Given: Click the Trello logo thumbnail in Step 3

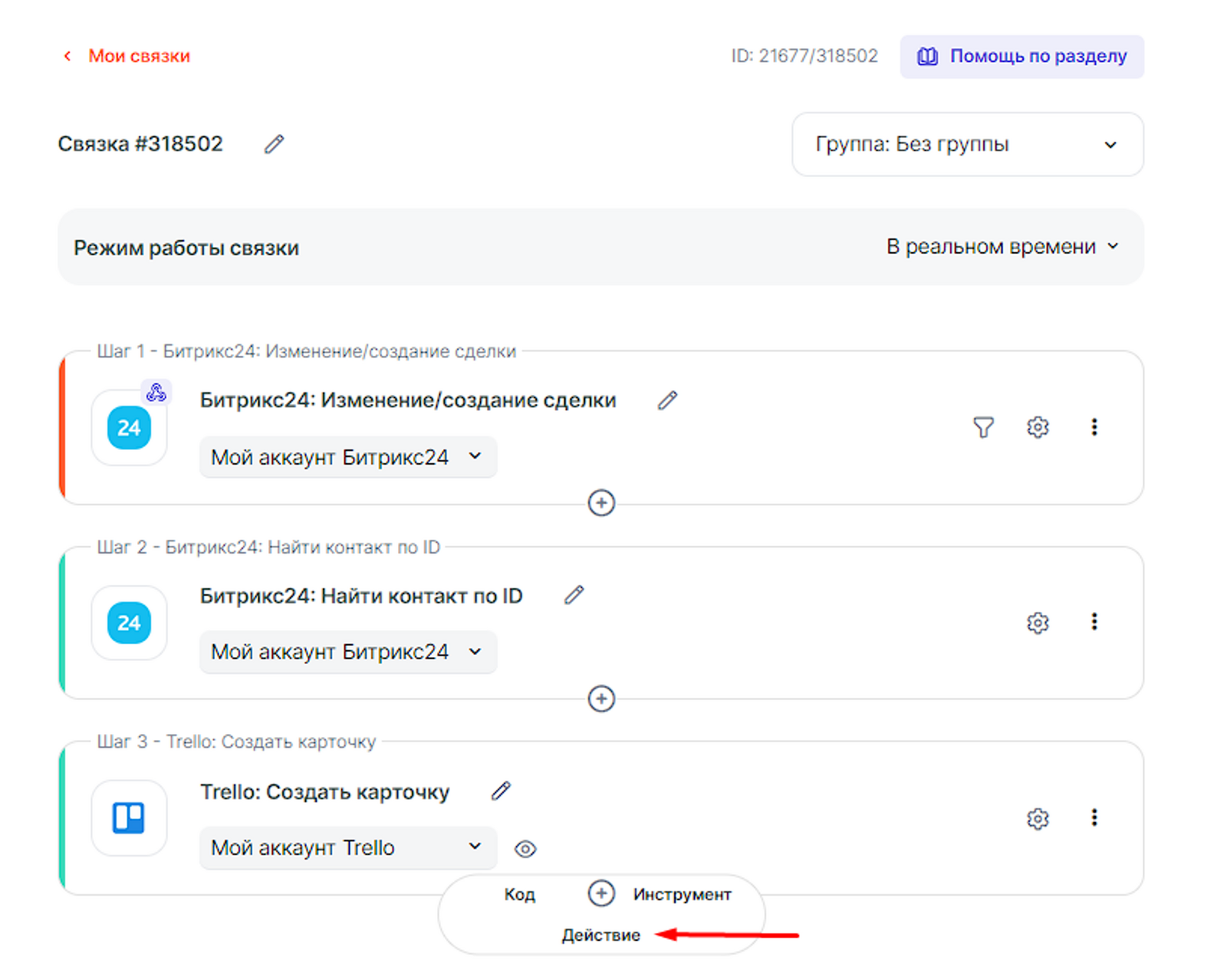Looking at the screenshot, I should (129, 817).
